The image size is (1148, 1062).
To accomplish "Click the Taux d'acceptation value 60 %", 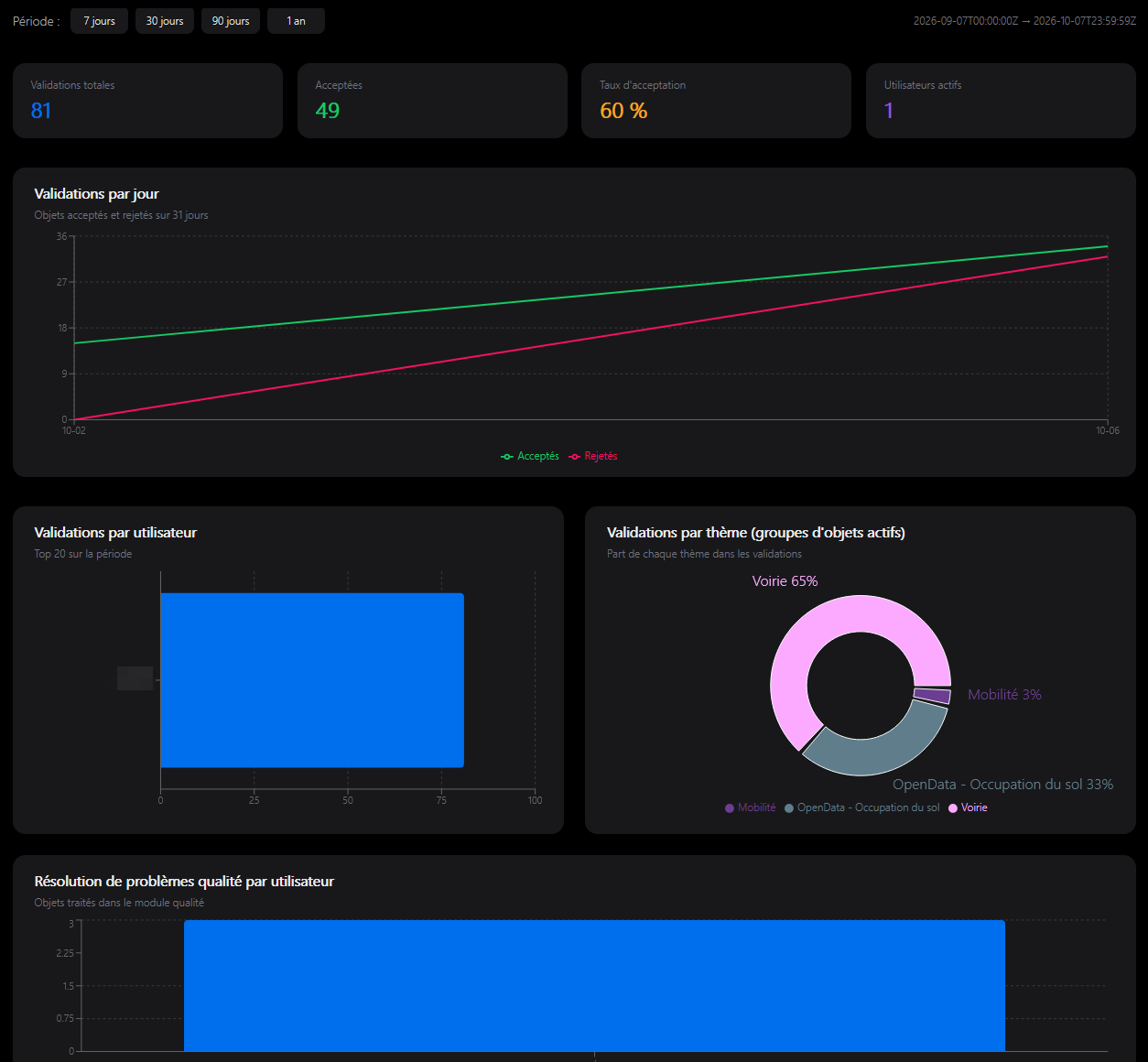I will tap(623, 111).
